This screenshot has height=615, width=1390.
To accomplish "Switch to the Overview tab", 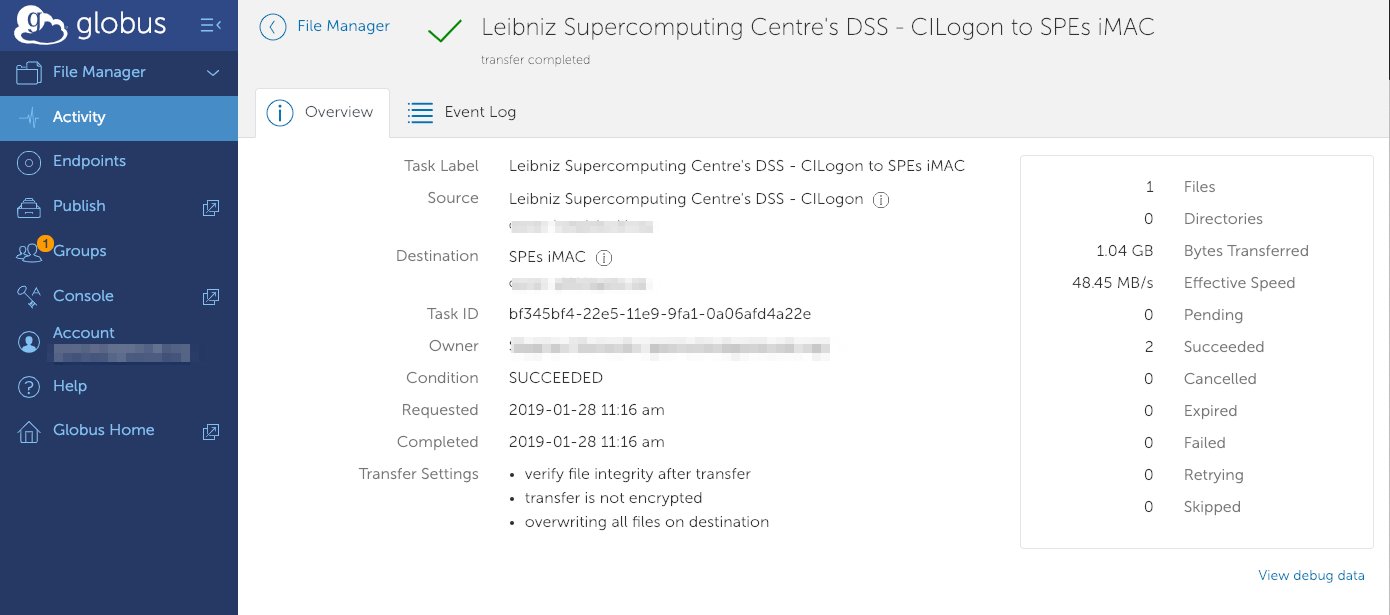I will [321, 113].
